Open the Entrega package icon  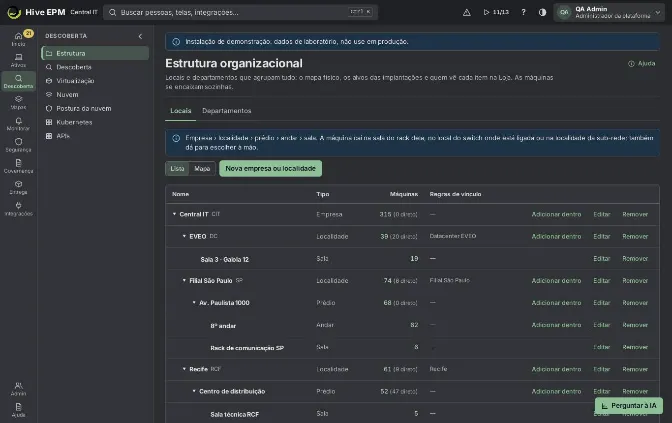(x=18, y=187)
